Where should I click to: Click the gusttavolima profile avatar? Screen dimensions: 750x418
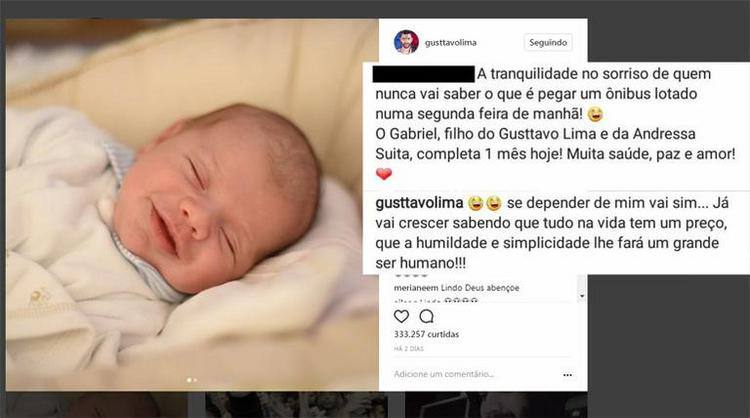(406, 42)
